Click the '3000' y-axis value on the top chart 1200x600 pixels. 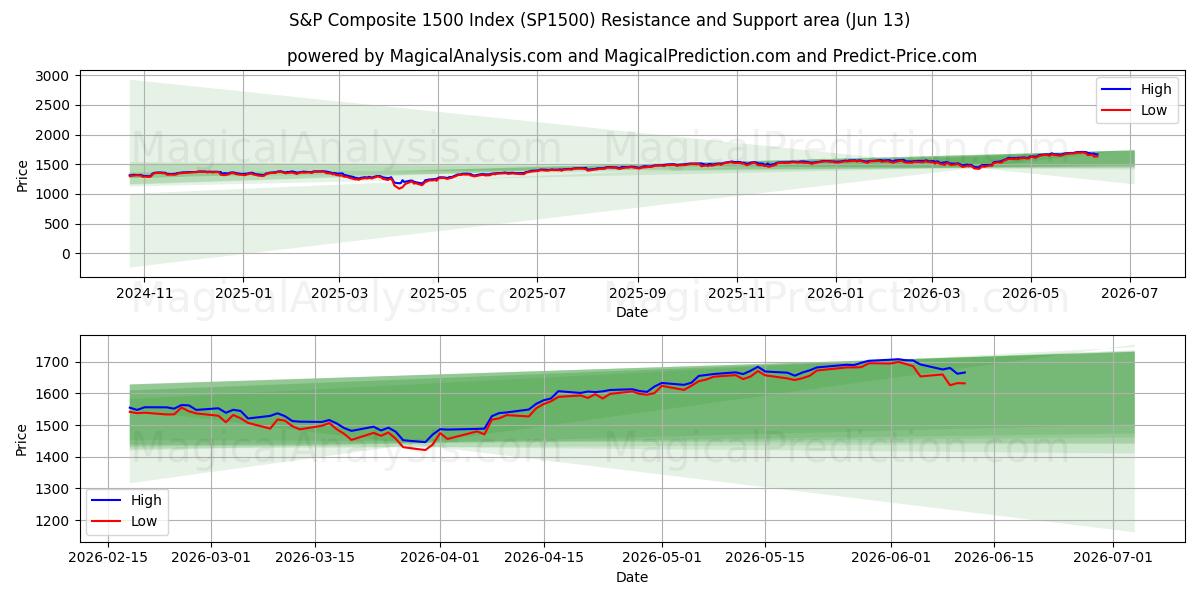pyautogui.click(x=53, y=76)
